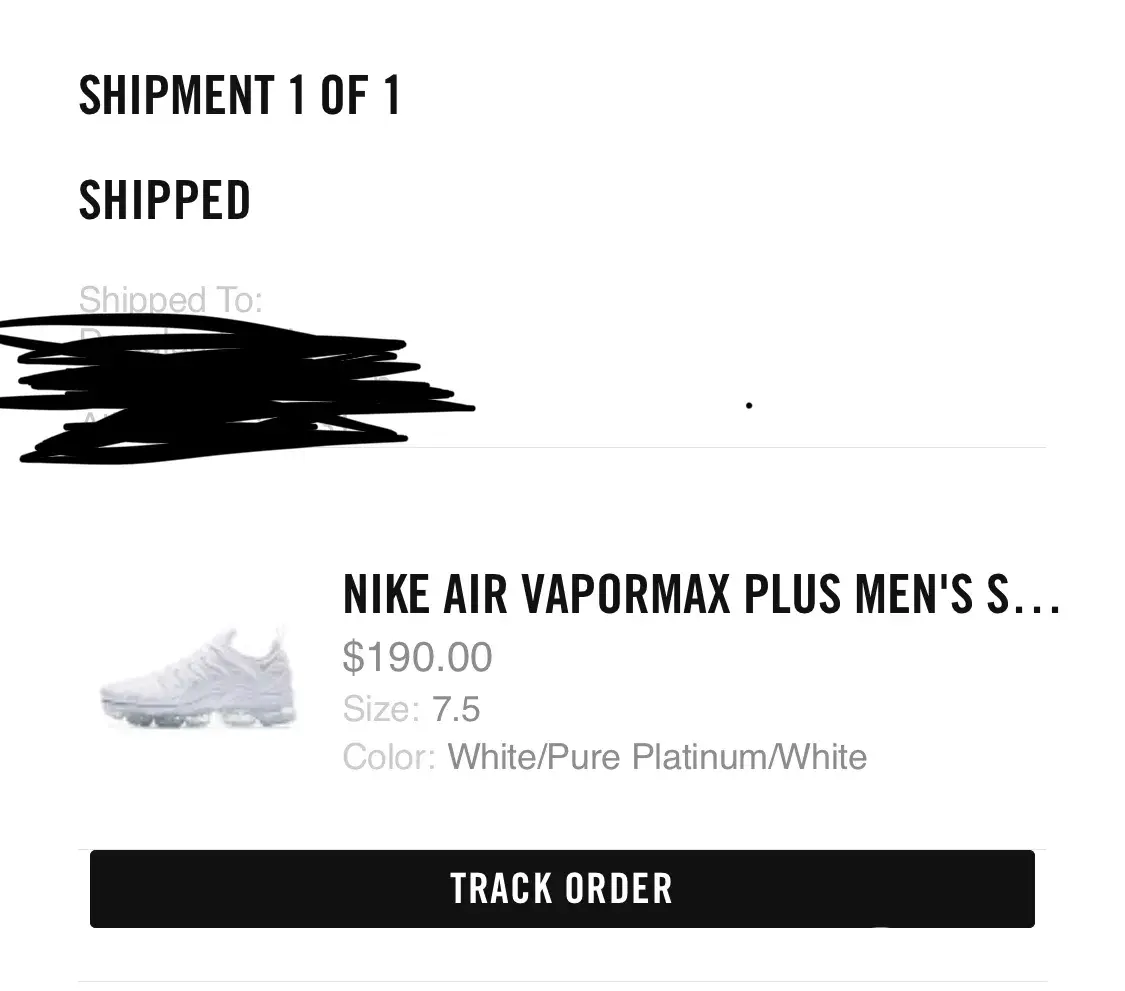Select the 7.5 size value
Image resolution: width=1125 pixels, height=991 pixels.
(456, 710)
